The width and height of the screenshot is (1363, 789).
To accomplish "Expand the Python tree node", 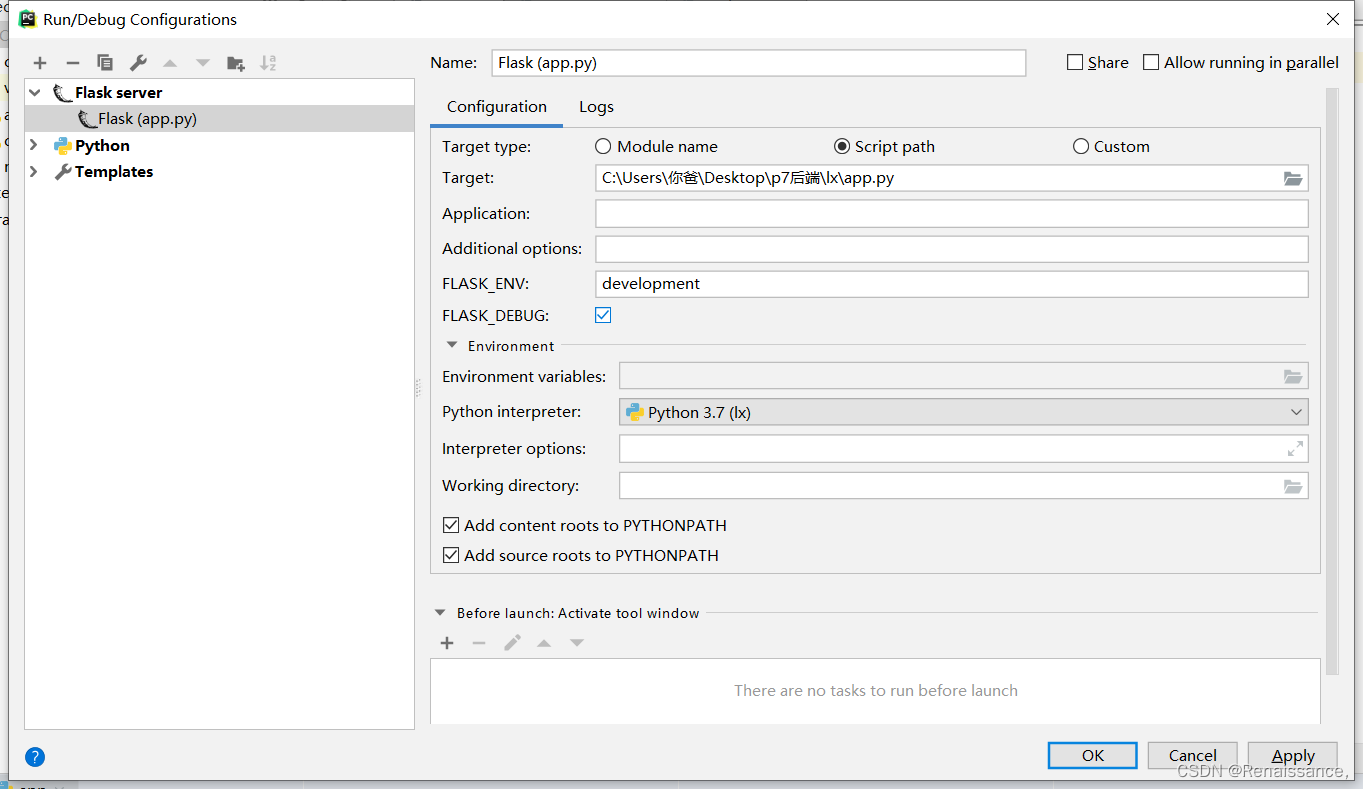I will (x=35, y=145).
